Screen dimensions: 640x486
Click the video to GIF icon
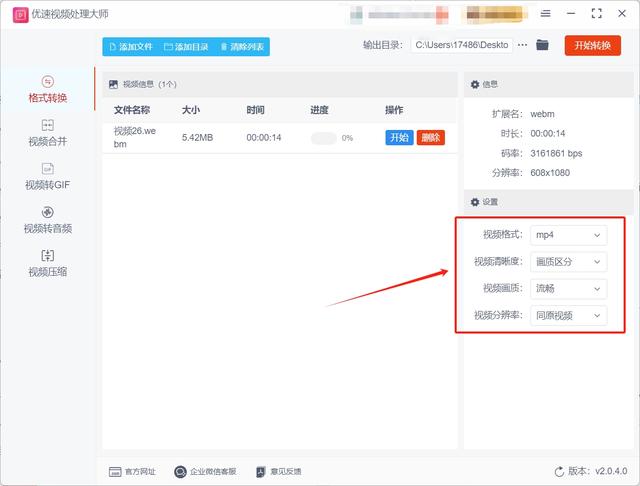(x=48, y=169)
